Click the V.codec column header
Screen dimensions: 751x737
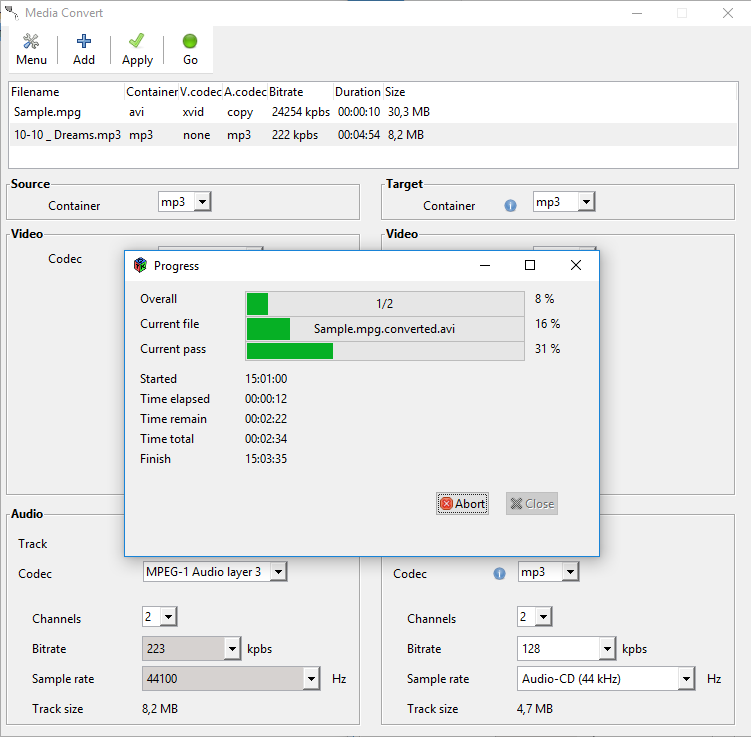[201, 91]
